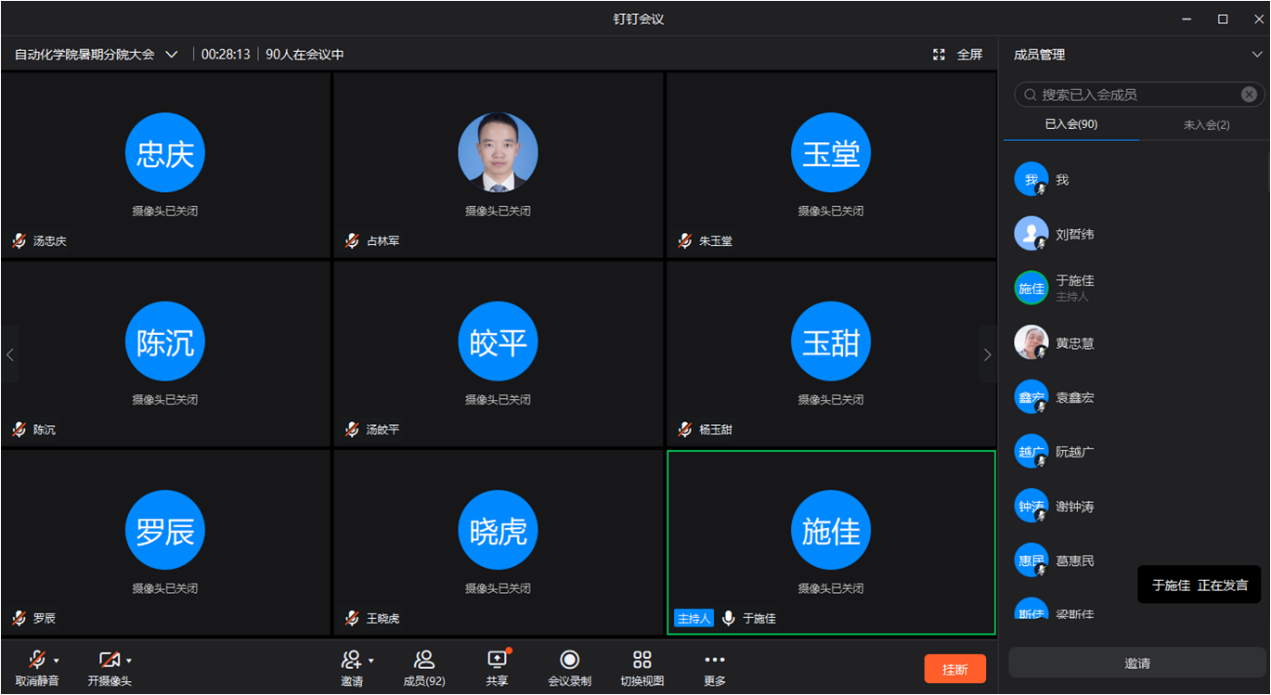Click the 共享 screen share icon

click(x=497, y=661)
